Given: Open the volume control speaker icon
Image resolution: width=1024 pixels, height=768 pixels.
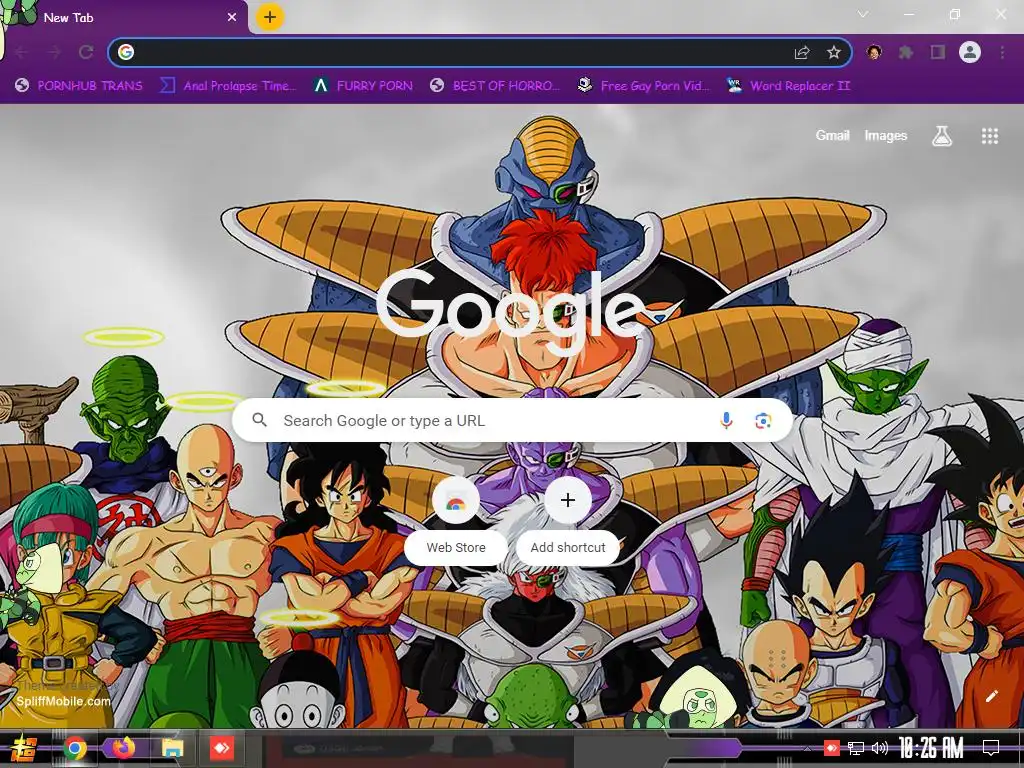Looking at the screenshot, I should pos(880,748).
